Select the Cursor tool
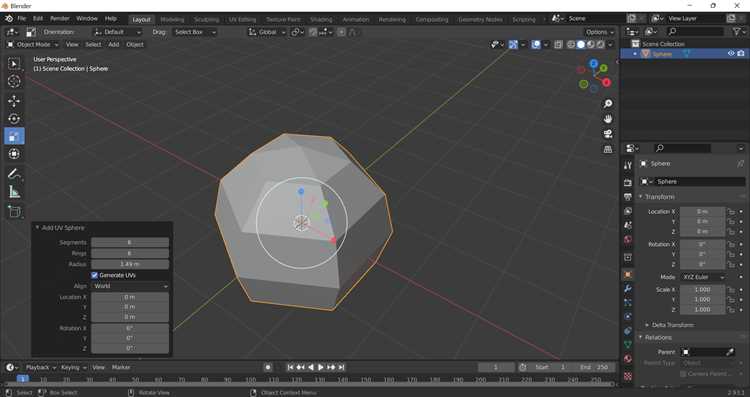750x397 pixels. (14, 81)
